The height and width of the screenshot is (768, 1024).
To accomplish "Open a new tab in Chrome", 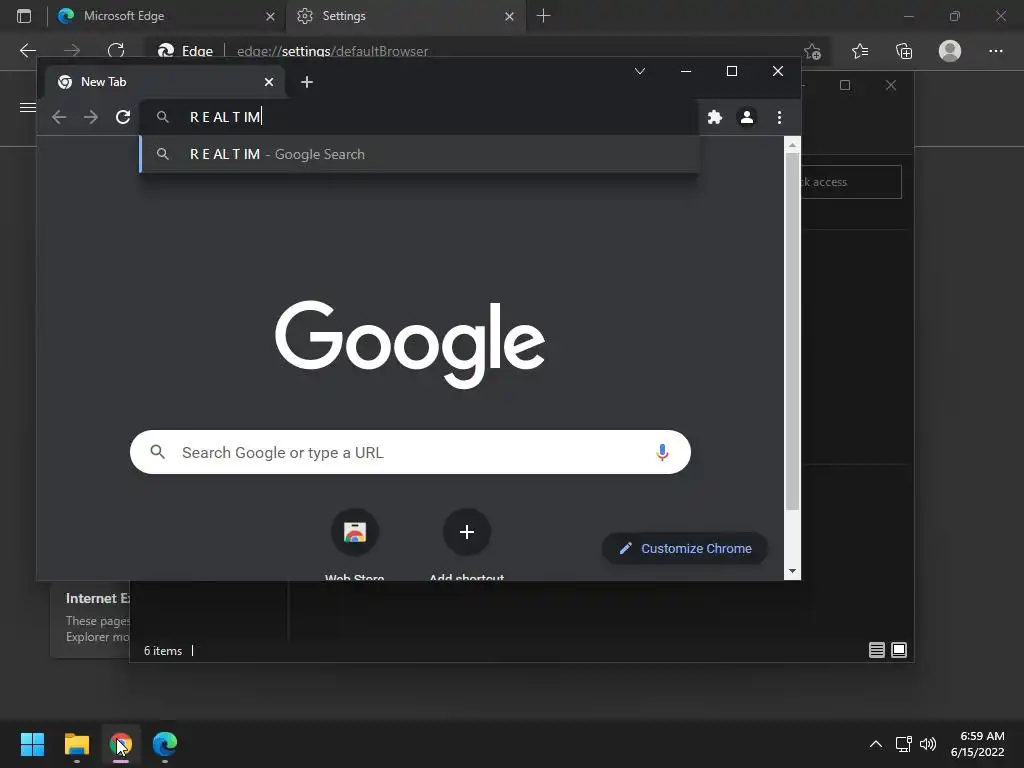I will 307,82.
